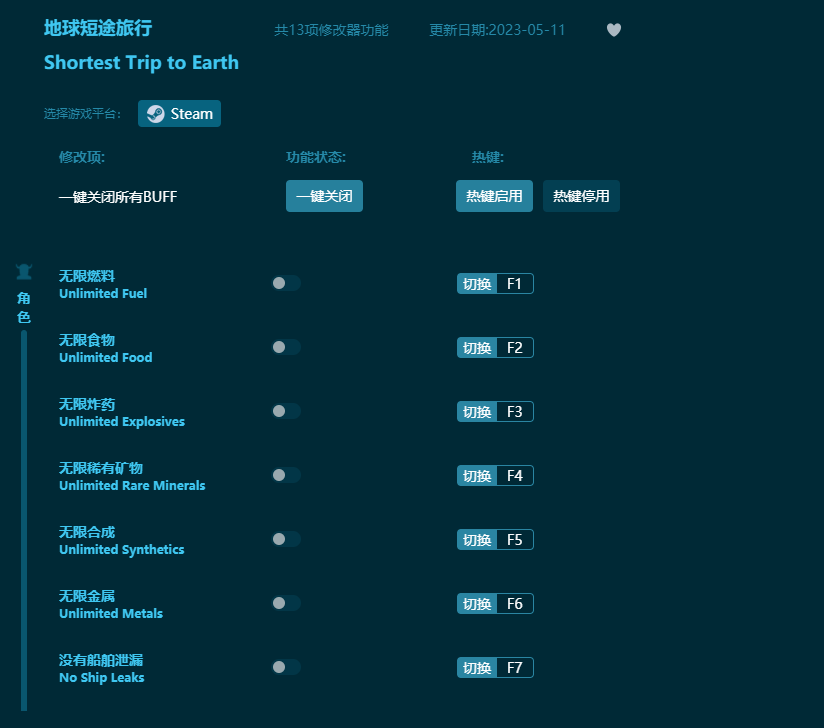Click 切换 button for F4 hotkey
Viewport: 824px width, 728px height.
(477, 476)
